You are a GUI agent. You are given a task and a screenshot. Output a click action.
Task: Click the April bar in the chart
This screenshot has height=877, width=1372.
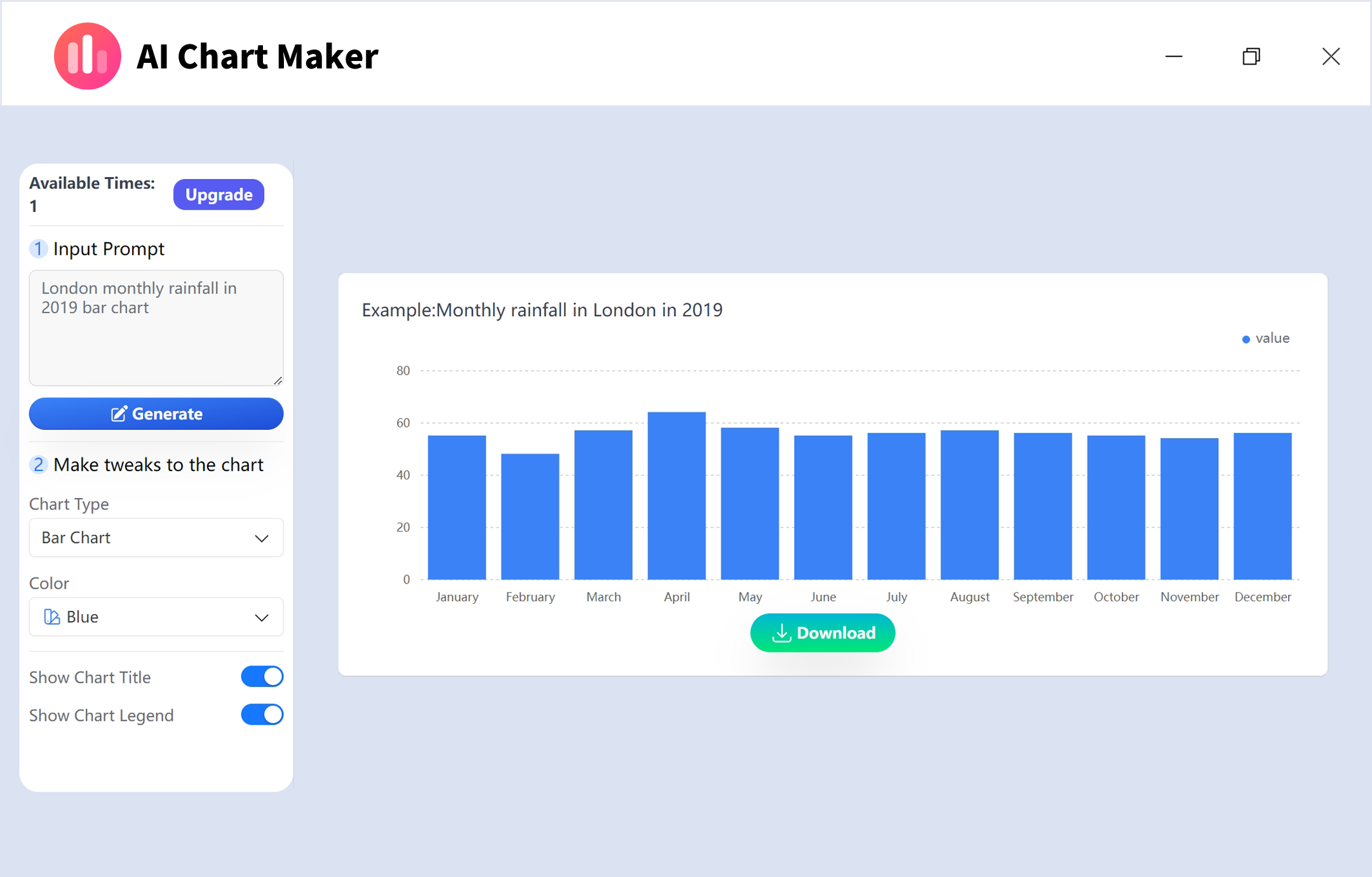point(676,495)
